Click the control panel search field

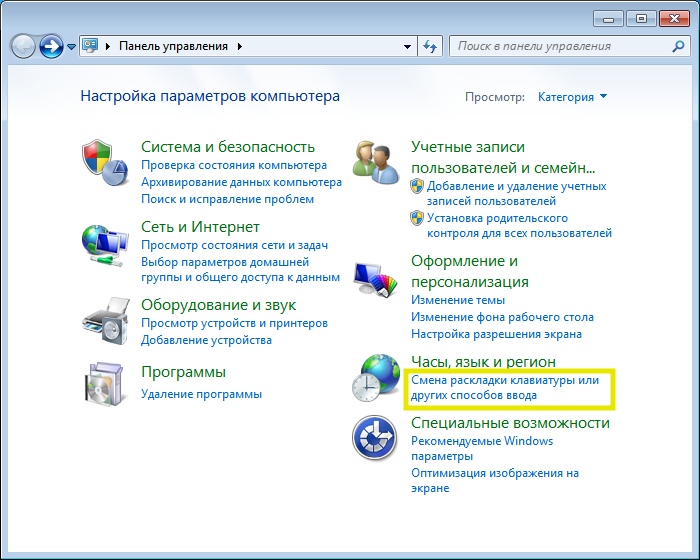560,46
